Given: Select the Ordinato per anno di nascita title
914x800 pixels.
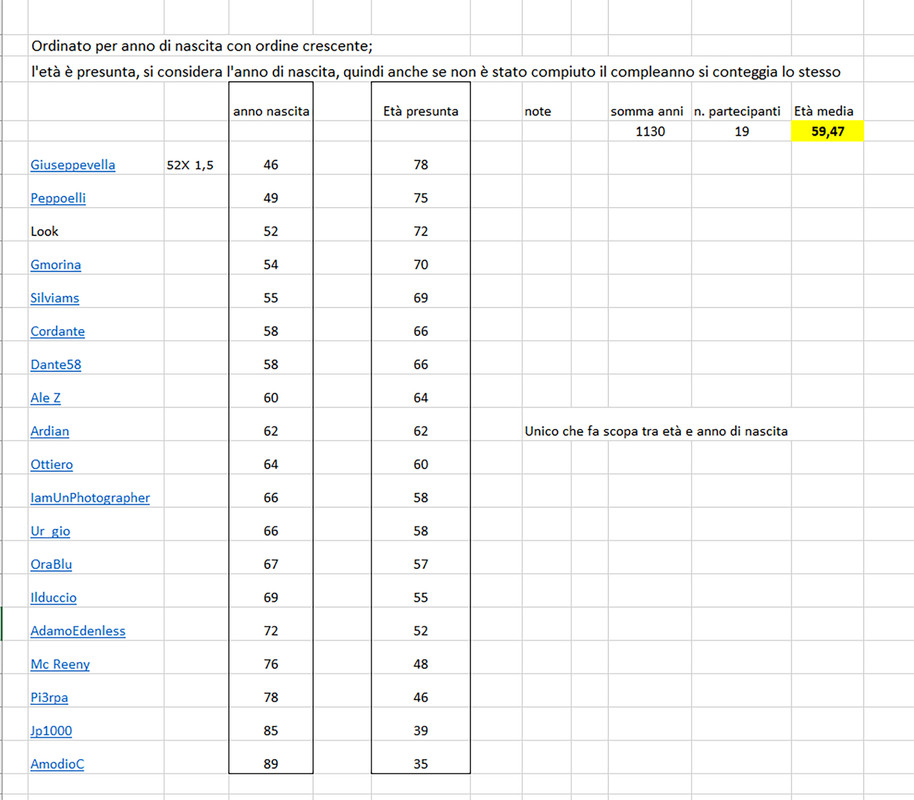Looking at the screenshot, I should point(202,46).
